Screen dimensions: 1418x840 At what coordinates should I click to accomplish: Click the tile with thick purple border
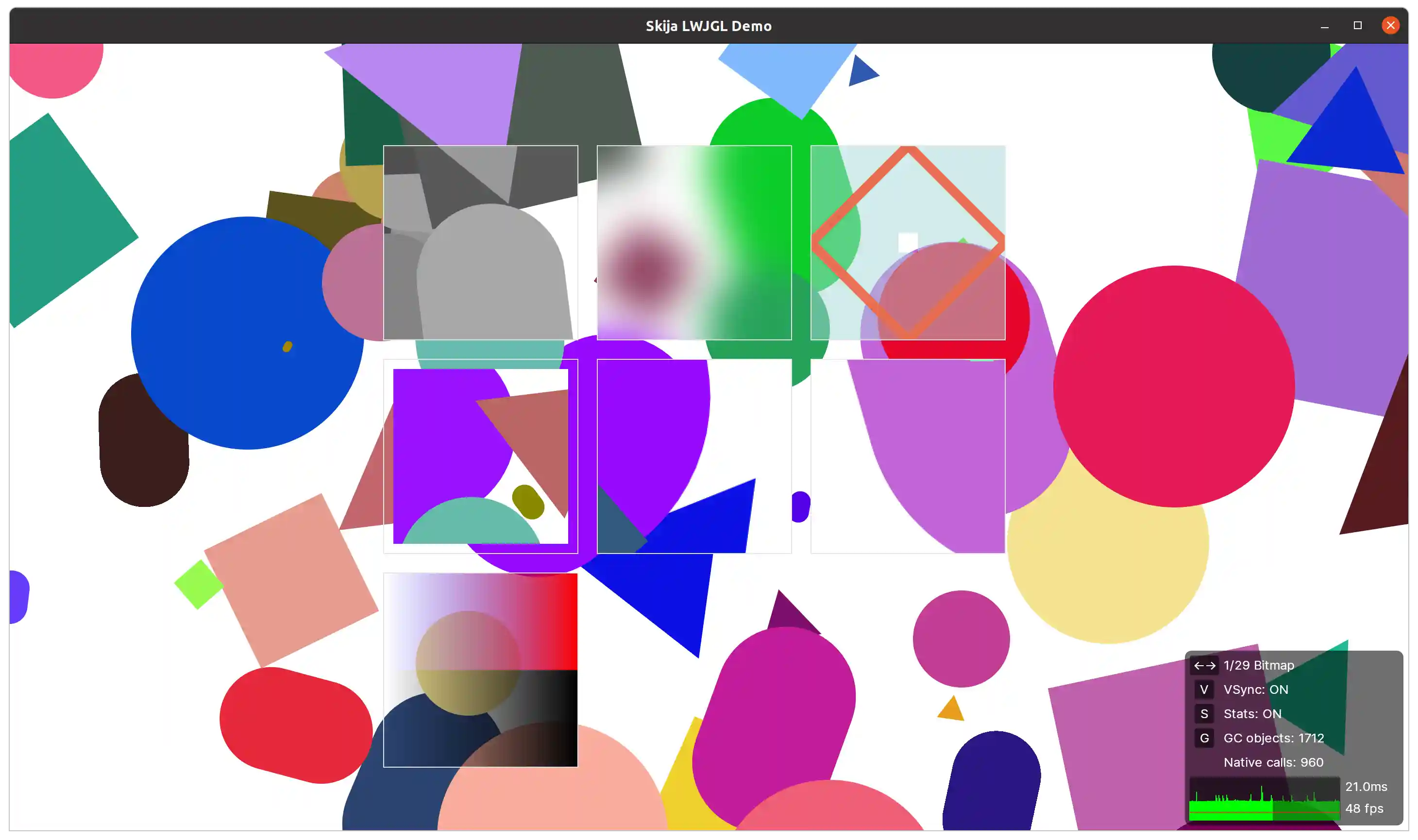pos(481,456)
